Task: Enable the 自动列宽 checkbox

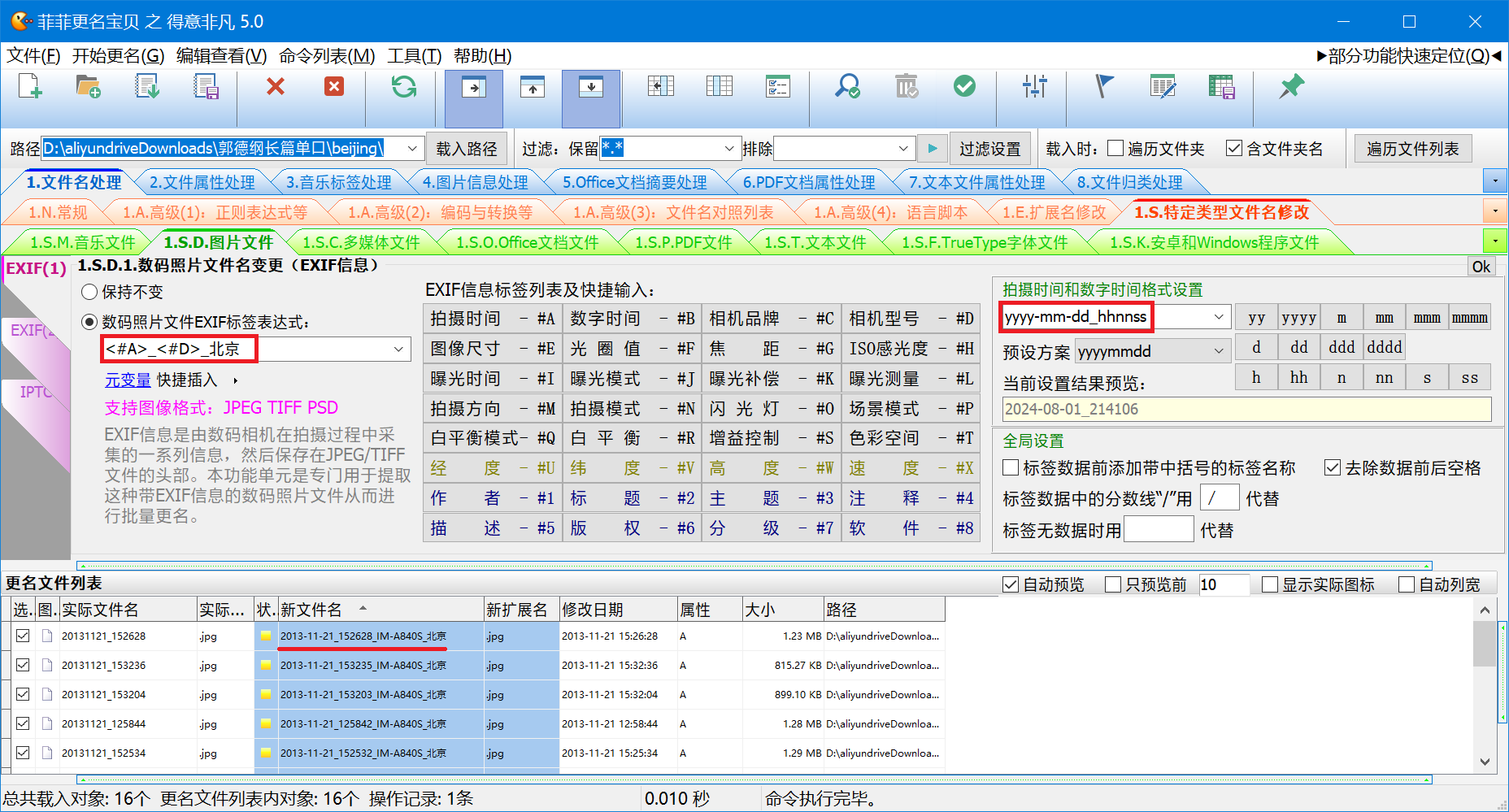Action: (1407, 584)
